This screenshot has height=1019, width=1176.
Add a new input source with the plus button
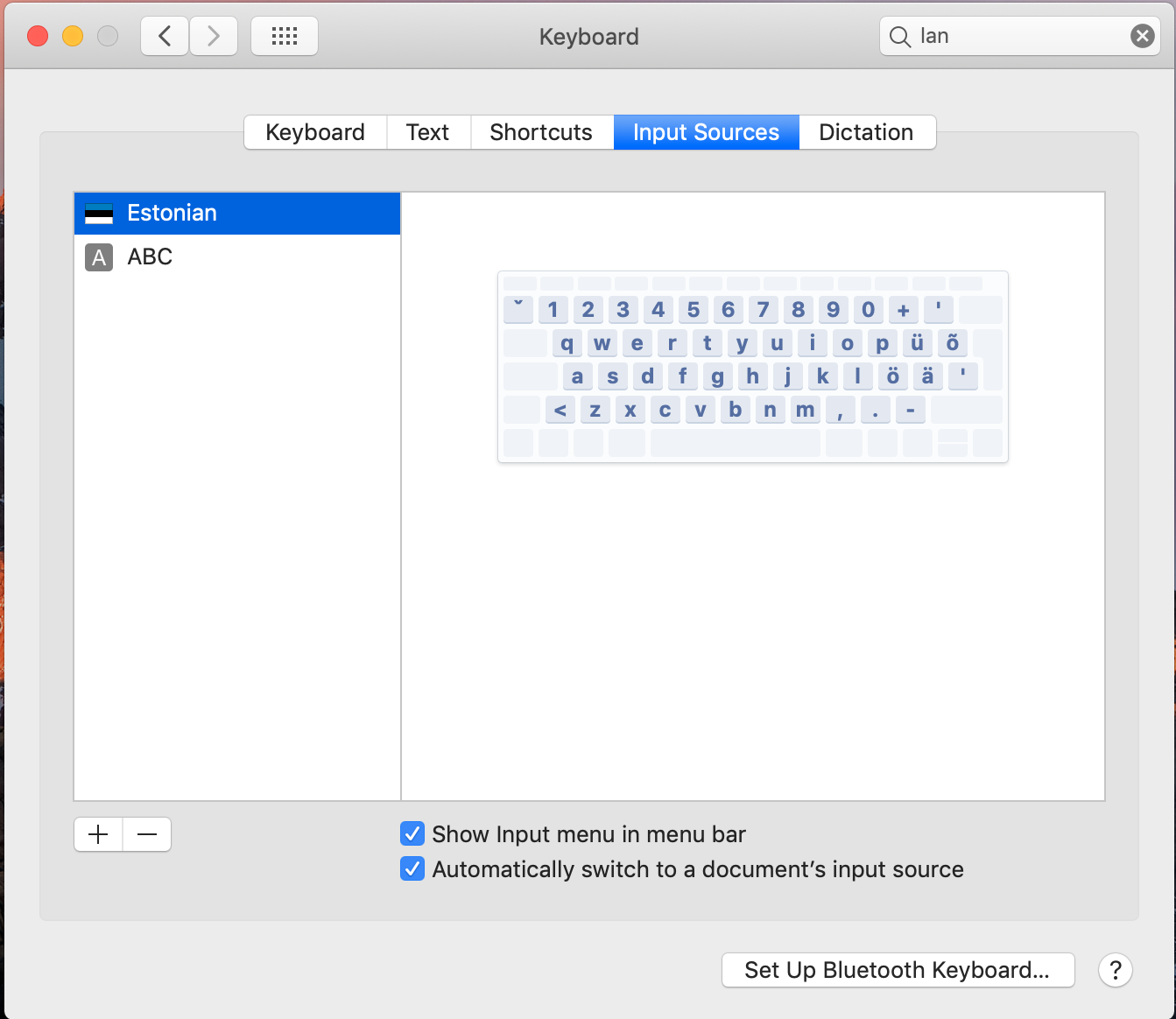pos(97,834)
